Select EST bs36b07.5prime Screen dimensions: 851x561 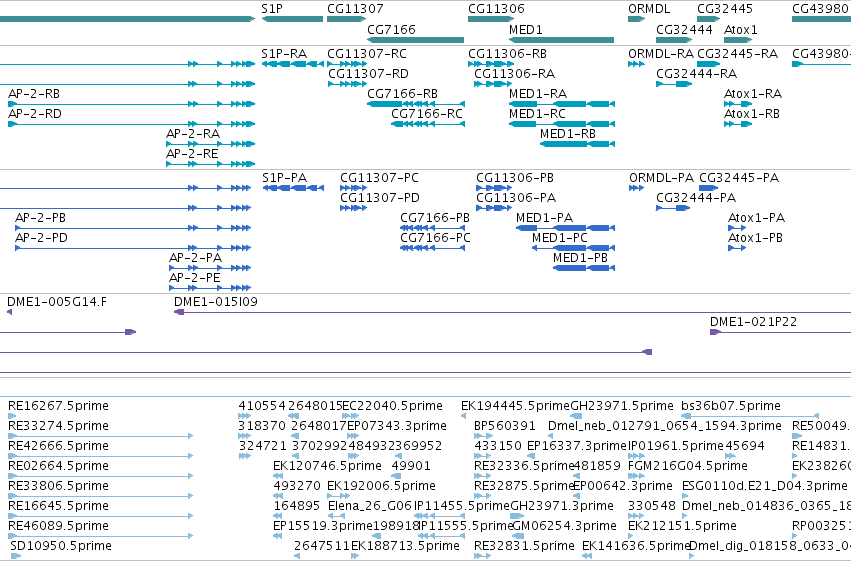[x=731, y=406]
